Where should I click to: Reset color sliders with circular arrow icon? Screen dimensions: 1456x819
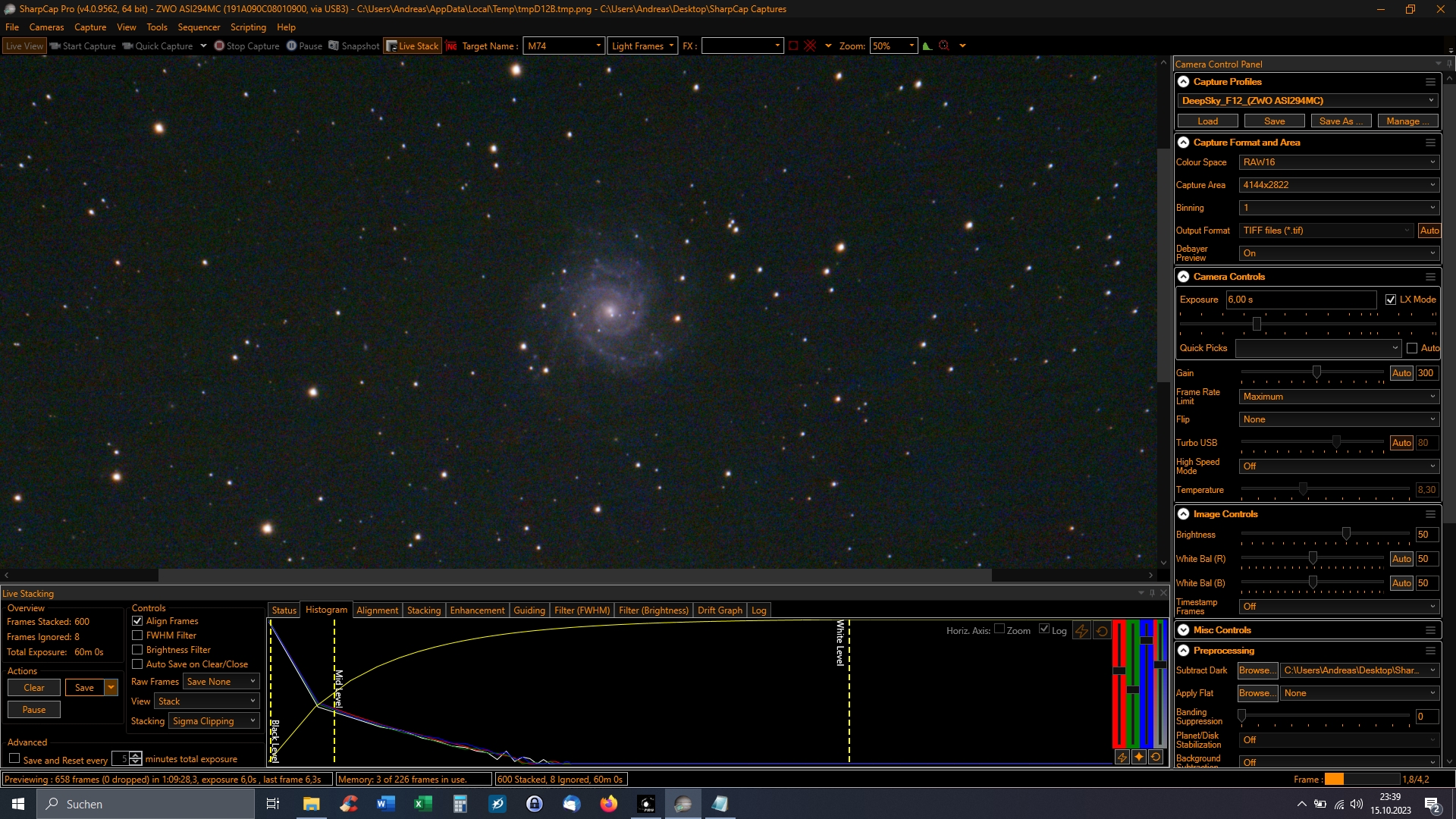tap(1156, 757)
